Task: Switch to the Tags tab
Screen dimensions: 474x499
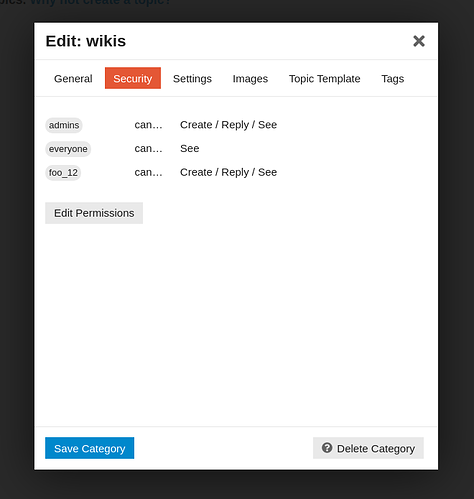Action: click(392, 78)
